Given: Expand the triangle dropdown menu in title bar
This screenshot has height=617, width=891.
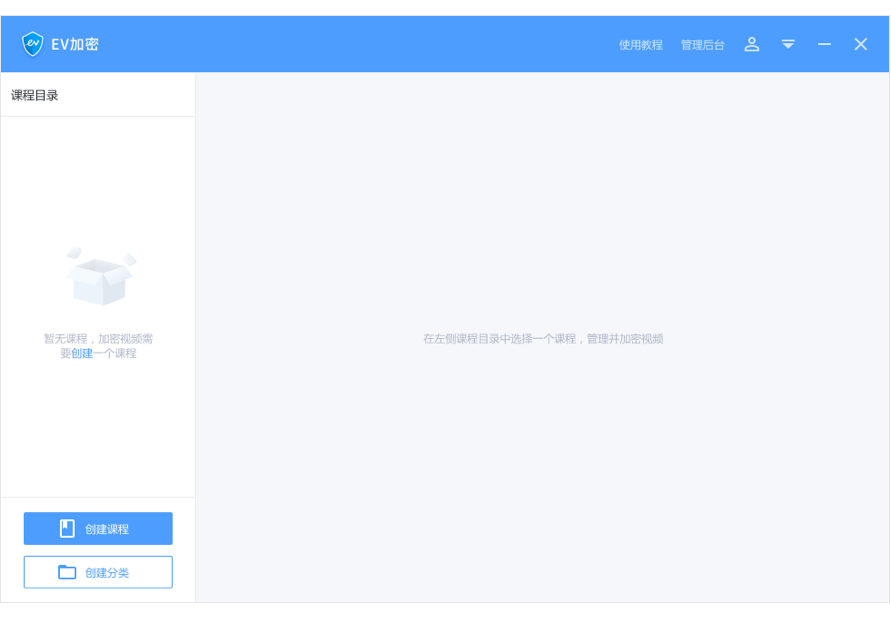Looking at the screenshot, I should pyautogui.click(x=788, y=44).
